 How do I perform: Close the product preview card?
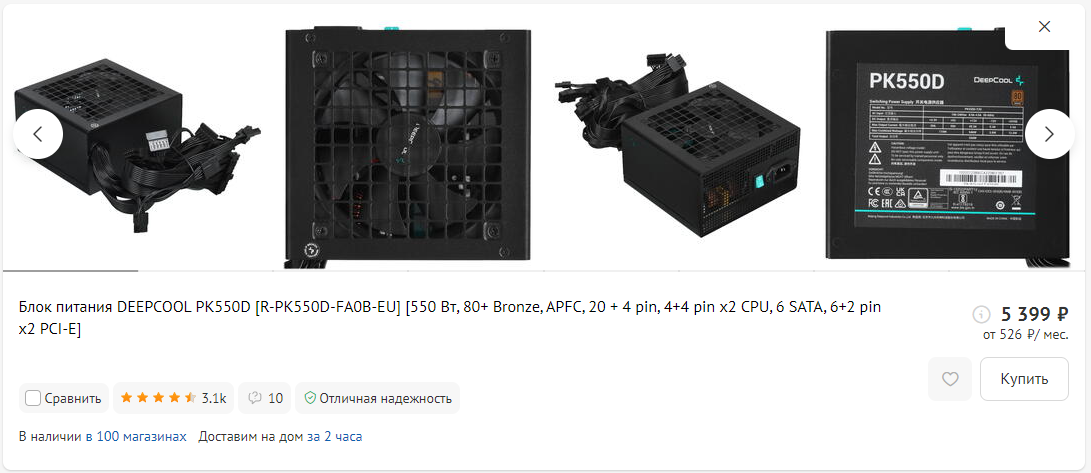1044,26
